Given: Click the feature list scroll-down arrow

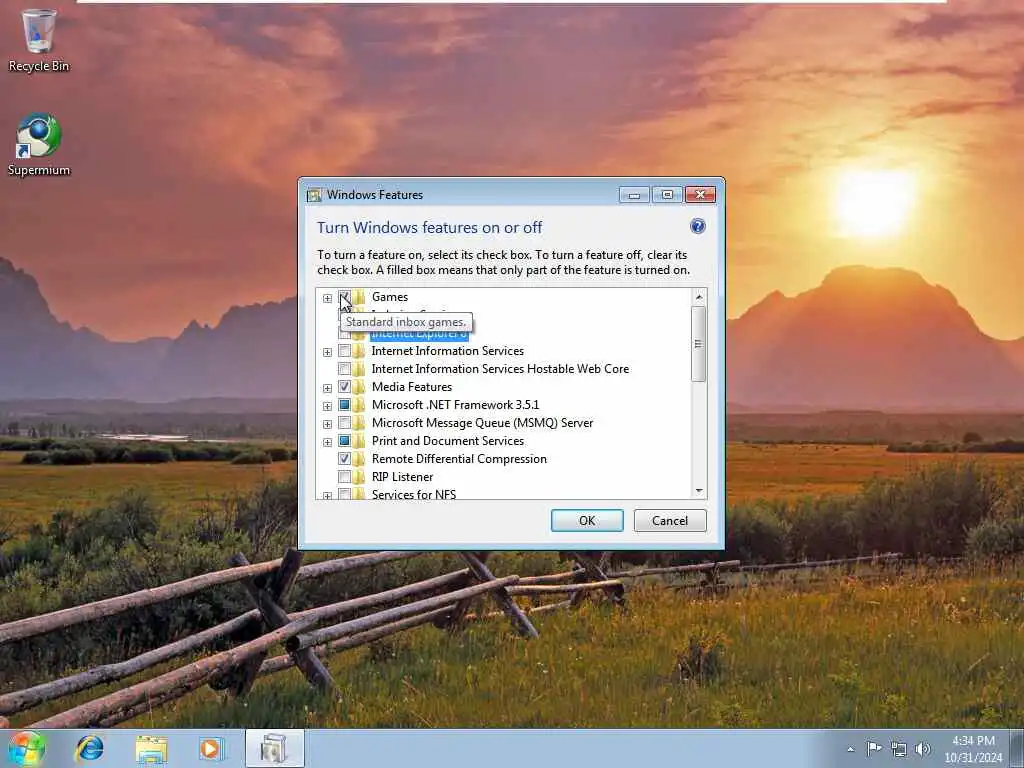Looking at the screenshot, I should pos(699,490).
